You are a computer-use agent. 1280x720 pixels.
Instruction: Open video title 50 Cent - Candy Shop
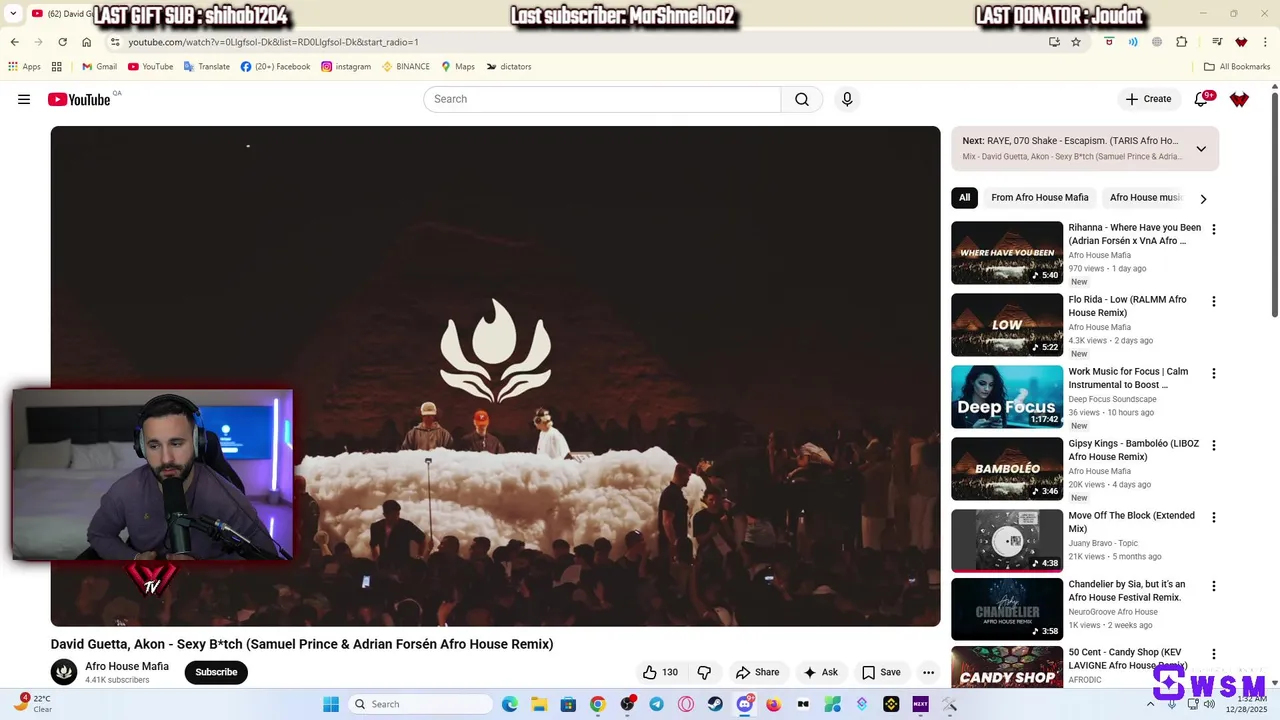click(x=1128, y=659)
